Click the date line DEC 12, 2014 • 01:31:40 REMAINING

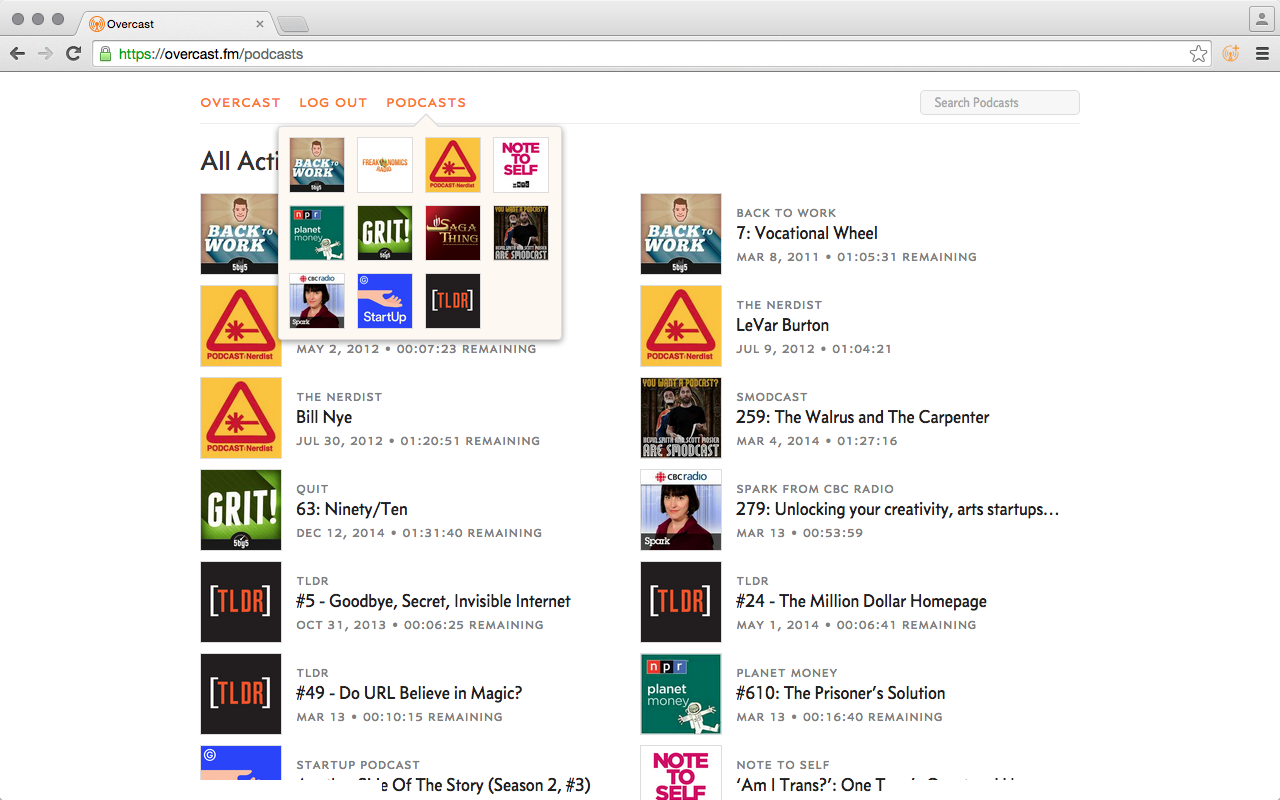pos(419,533)
